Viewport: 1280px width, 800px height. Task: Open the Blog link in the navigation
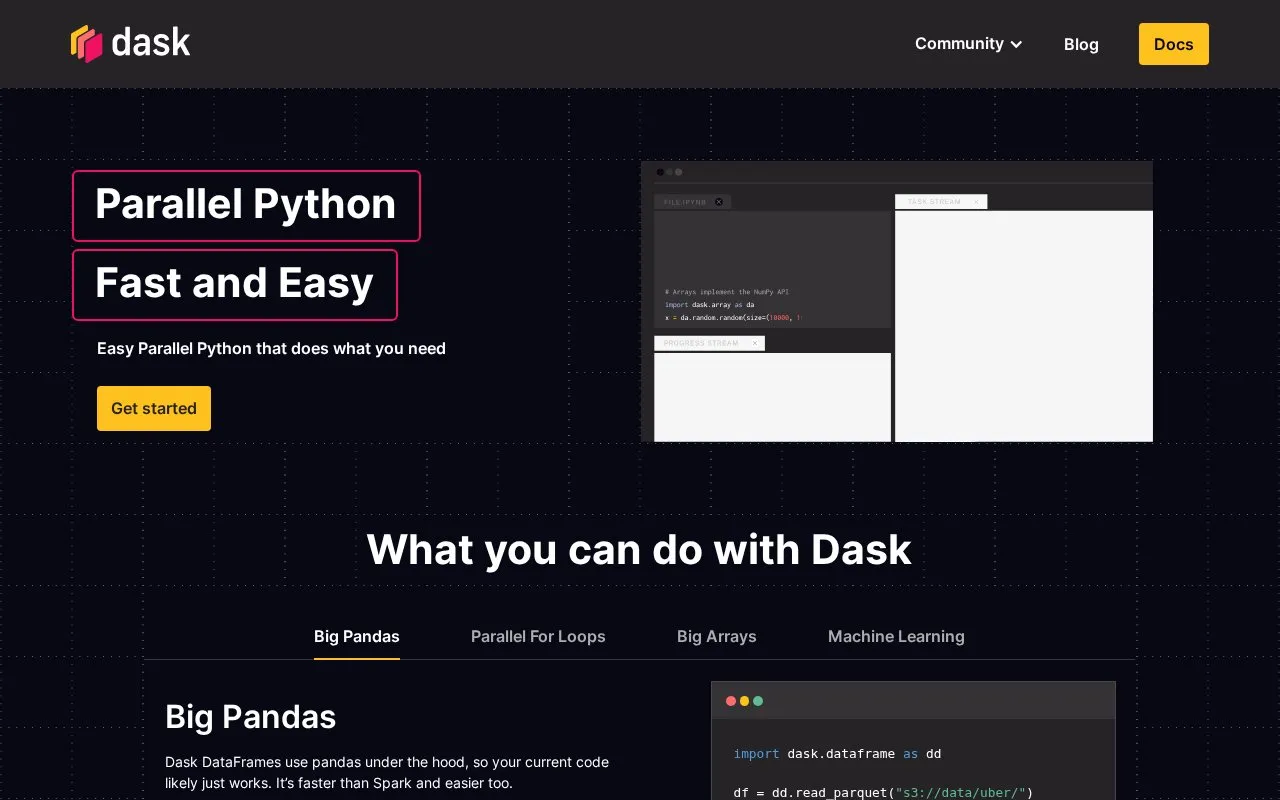1081,44
